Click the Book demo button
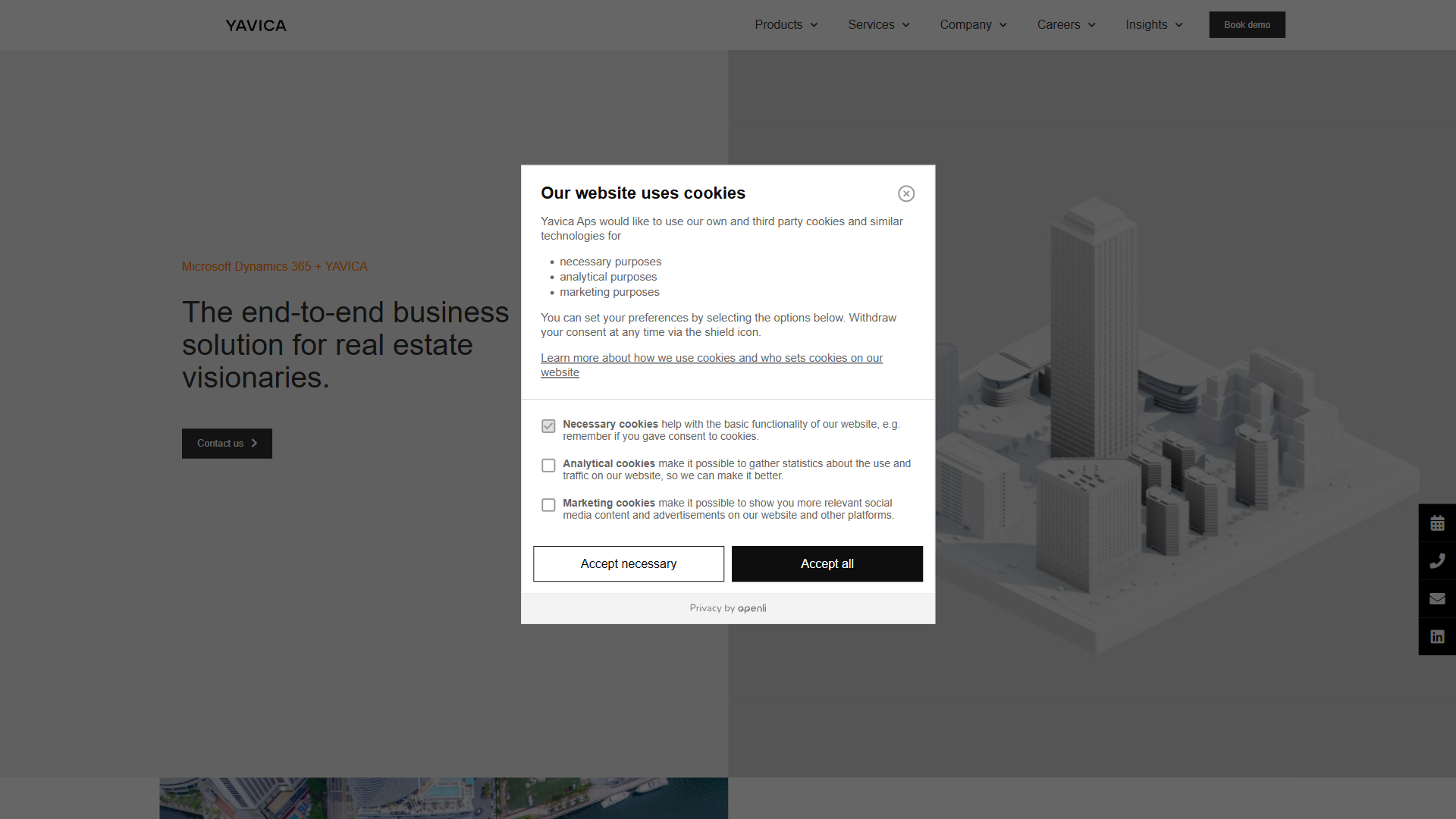Screen dimensions: 1456x819 [1246, 24]
